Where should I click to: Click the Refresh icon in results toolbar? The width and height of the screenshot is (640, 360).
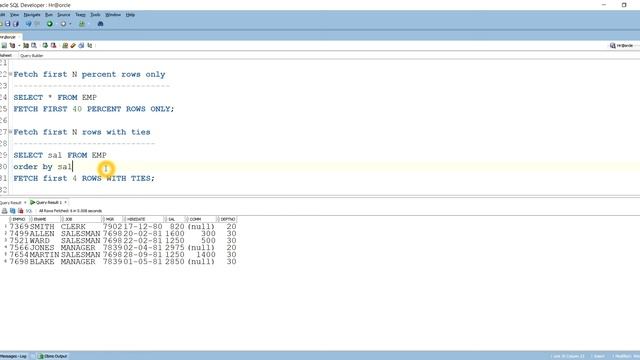pos(13,211)
